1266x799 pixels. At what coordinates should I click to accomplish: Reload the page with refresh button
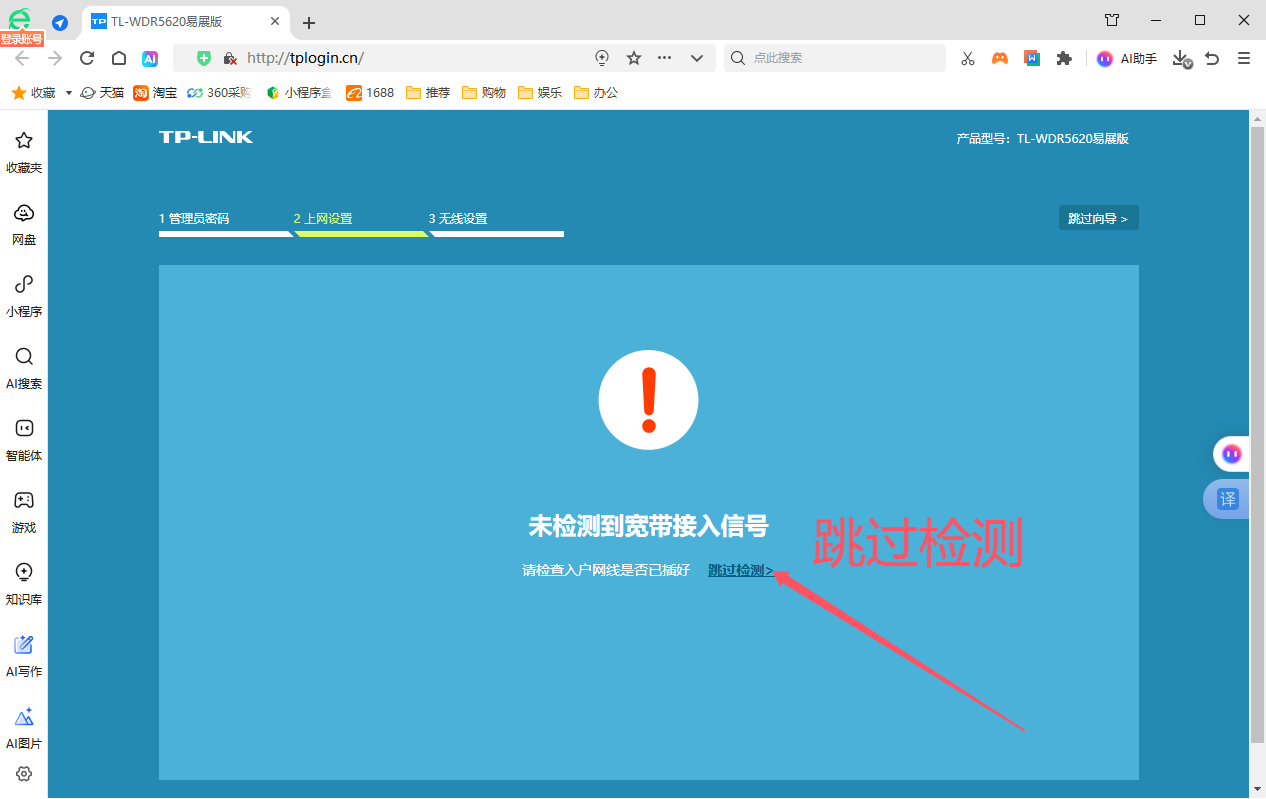[x=87, y=58]
